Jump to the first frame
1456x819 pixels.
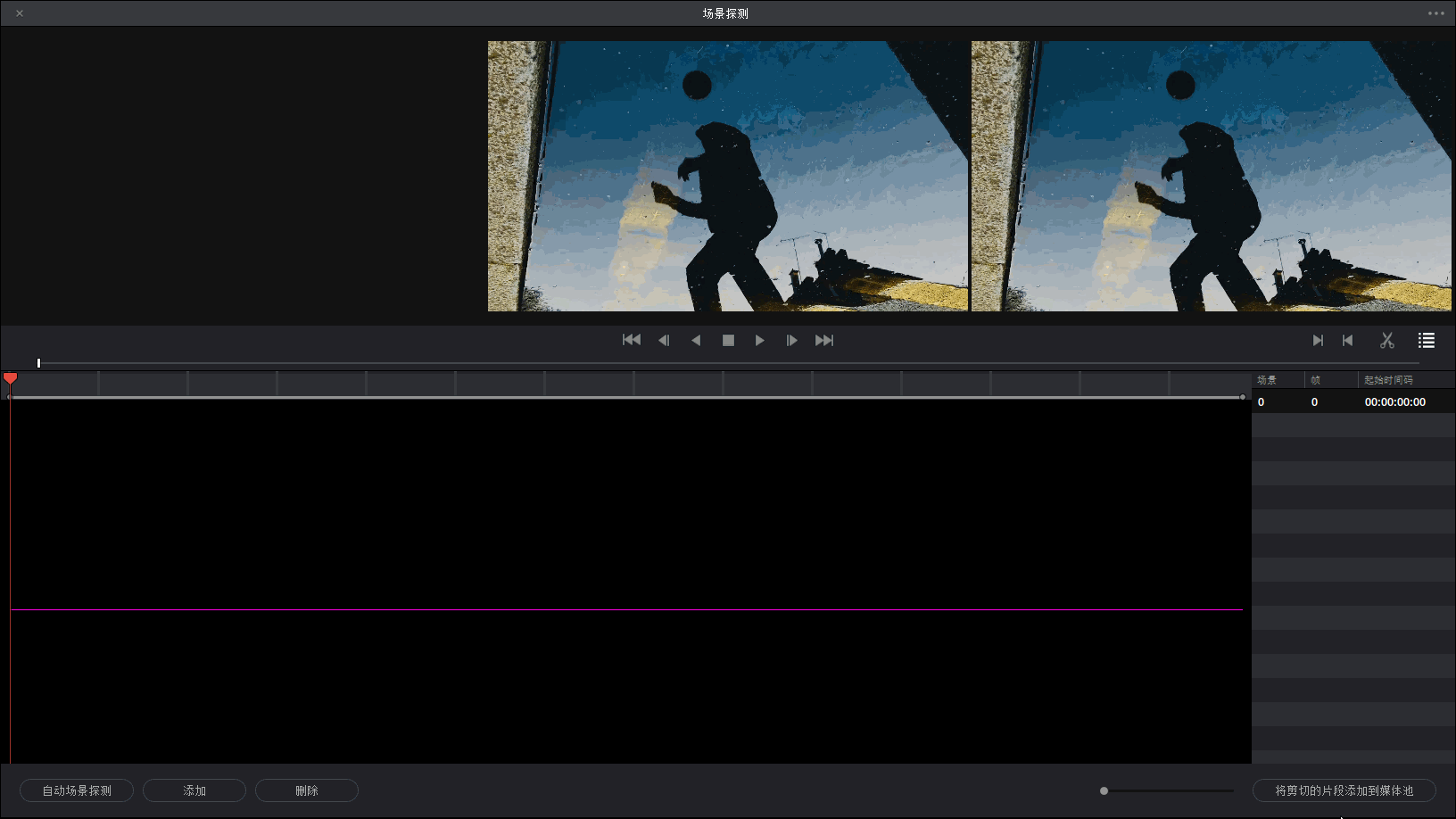[632, 340]
